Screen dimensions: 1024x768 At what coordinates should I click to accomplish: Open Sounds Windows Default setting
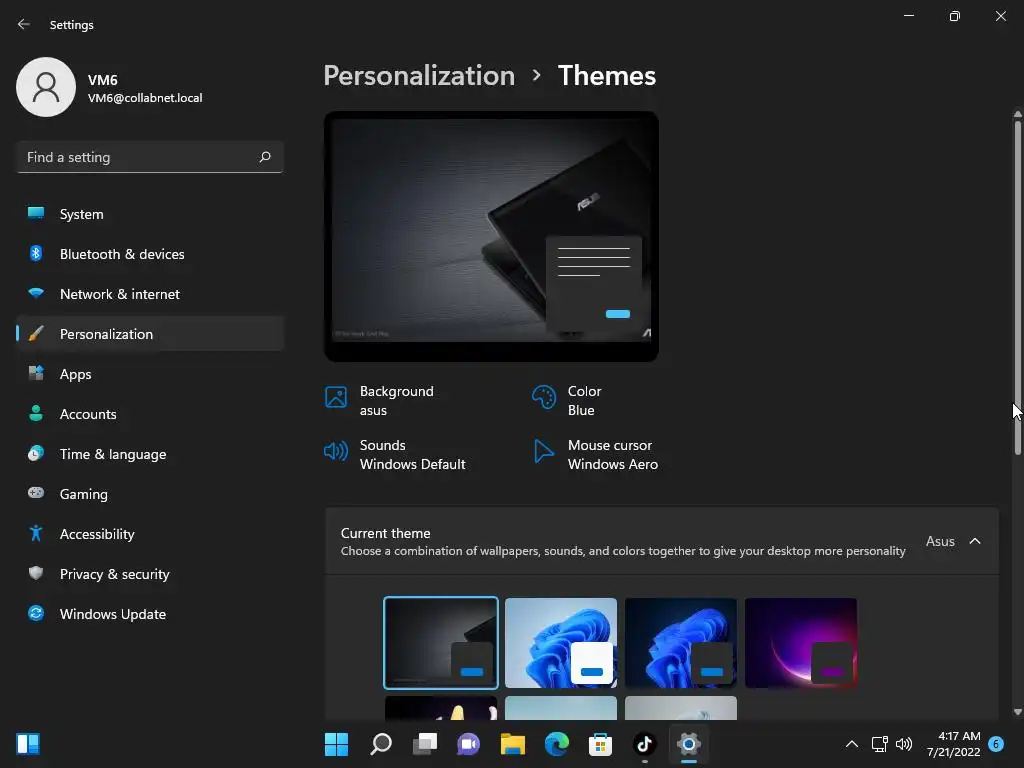click(395, 455)
